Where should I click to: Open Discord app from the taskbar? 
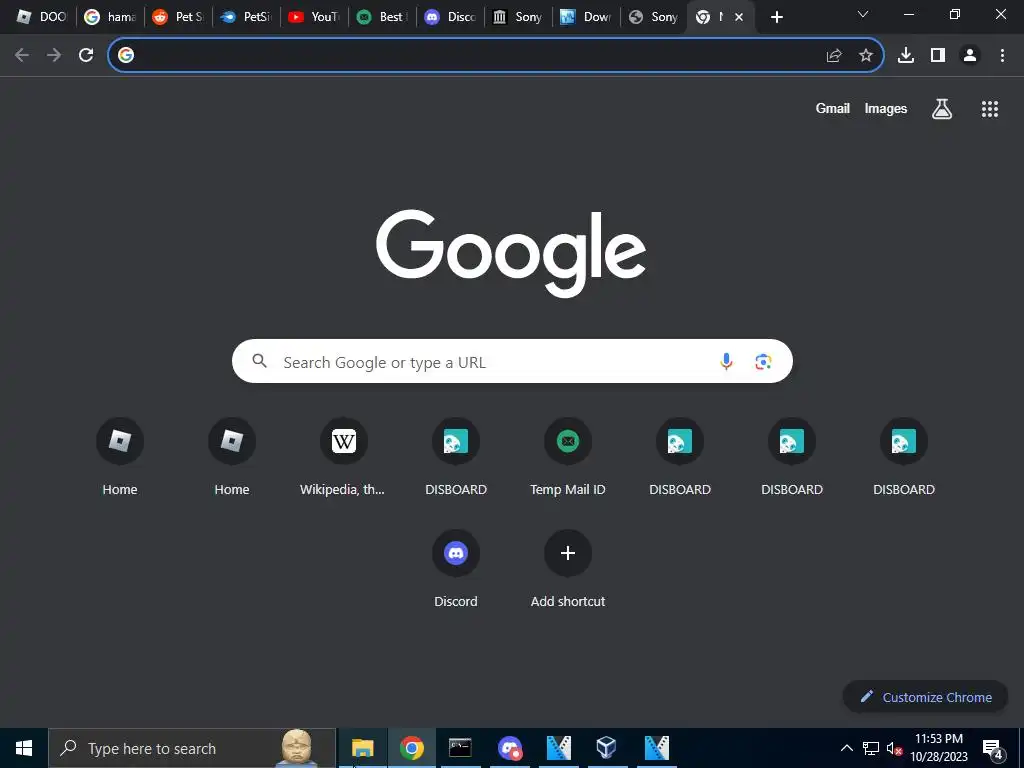[509, 748]
